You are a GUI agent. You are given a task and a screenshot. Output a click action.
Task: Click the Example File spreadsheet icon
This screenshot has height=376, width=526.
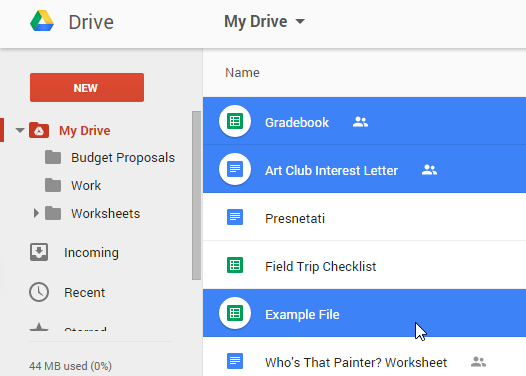point(235,313)
